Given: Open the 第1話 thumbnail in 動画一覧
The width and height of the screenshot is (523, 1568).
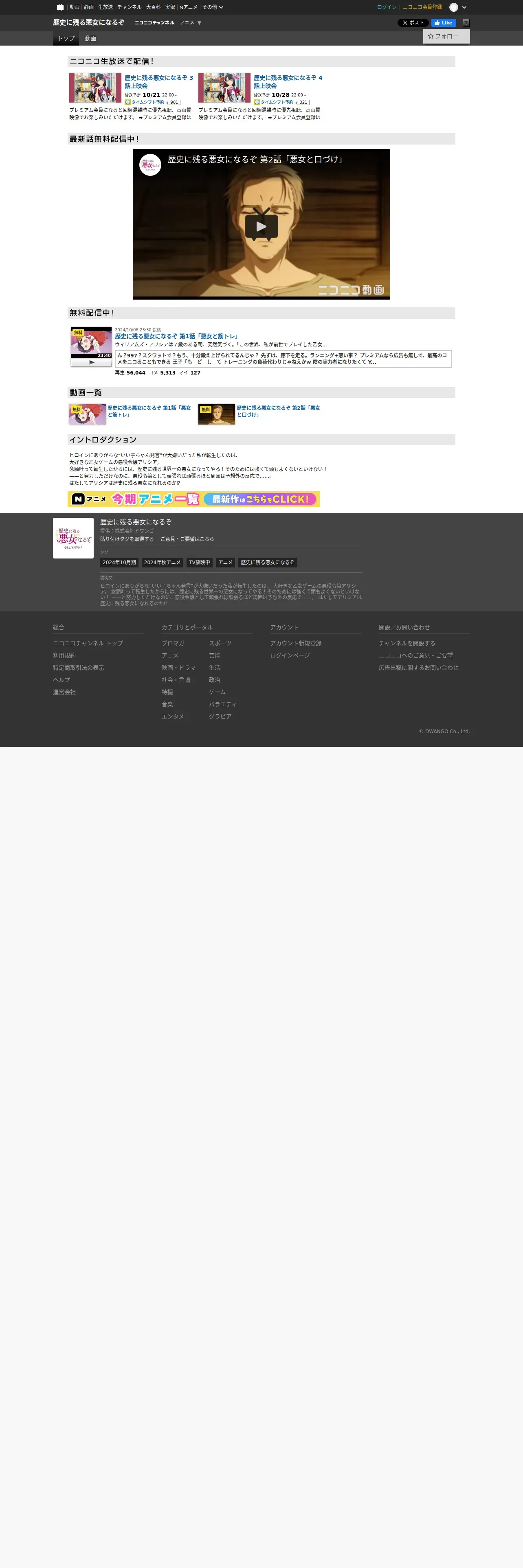Looking at the screenshot, I should pyautogui.click(x=88, y=414).
